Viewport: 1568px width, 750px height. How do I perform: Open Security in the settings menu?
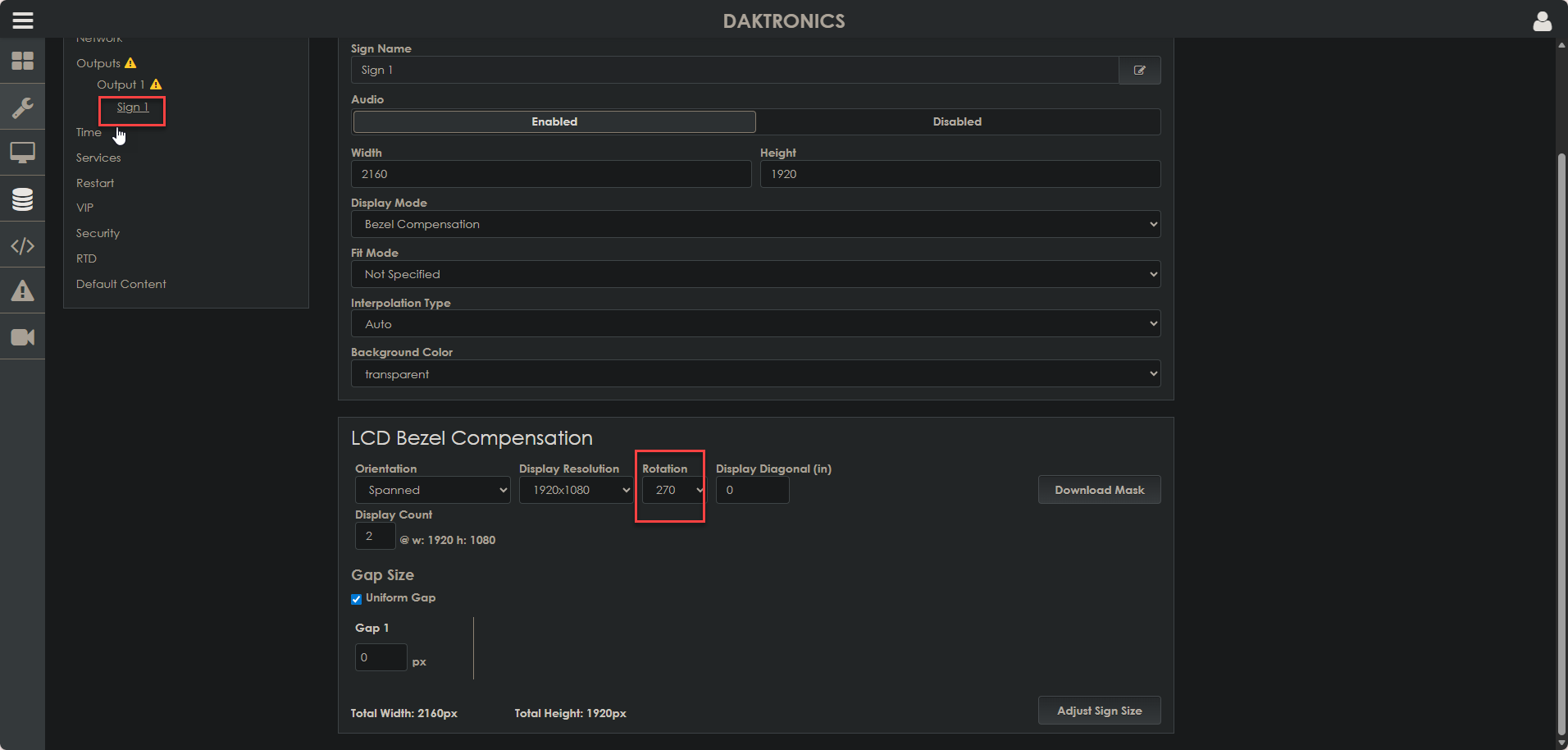point(98,234)
